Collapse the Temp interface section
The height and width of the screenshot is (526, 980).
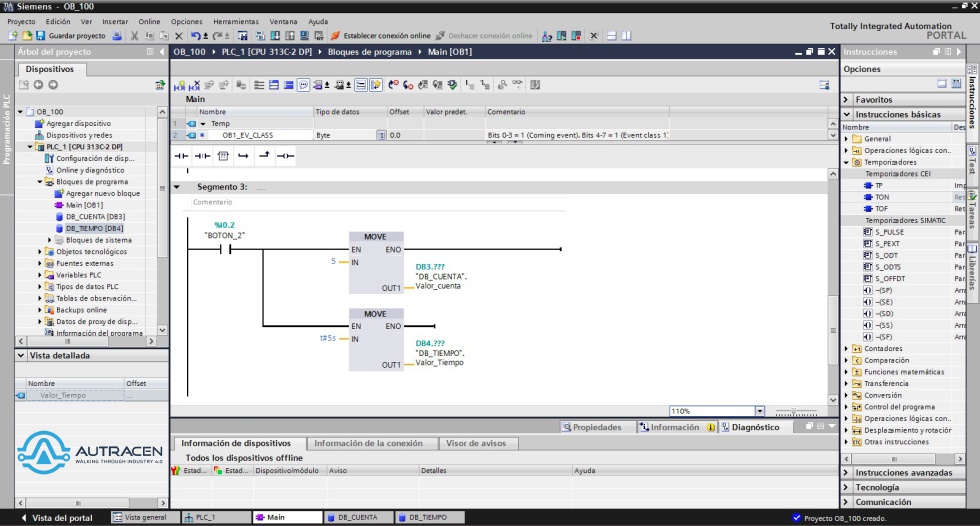pyautogui.click(x=203, y=124)
